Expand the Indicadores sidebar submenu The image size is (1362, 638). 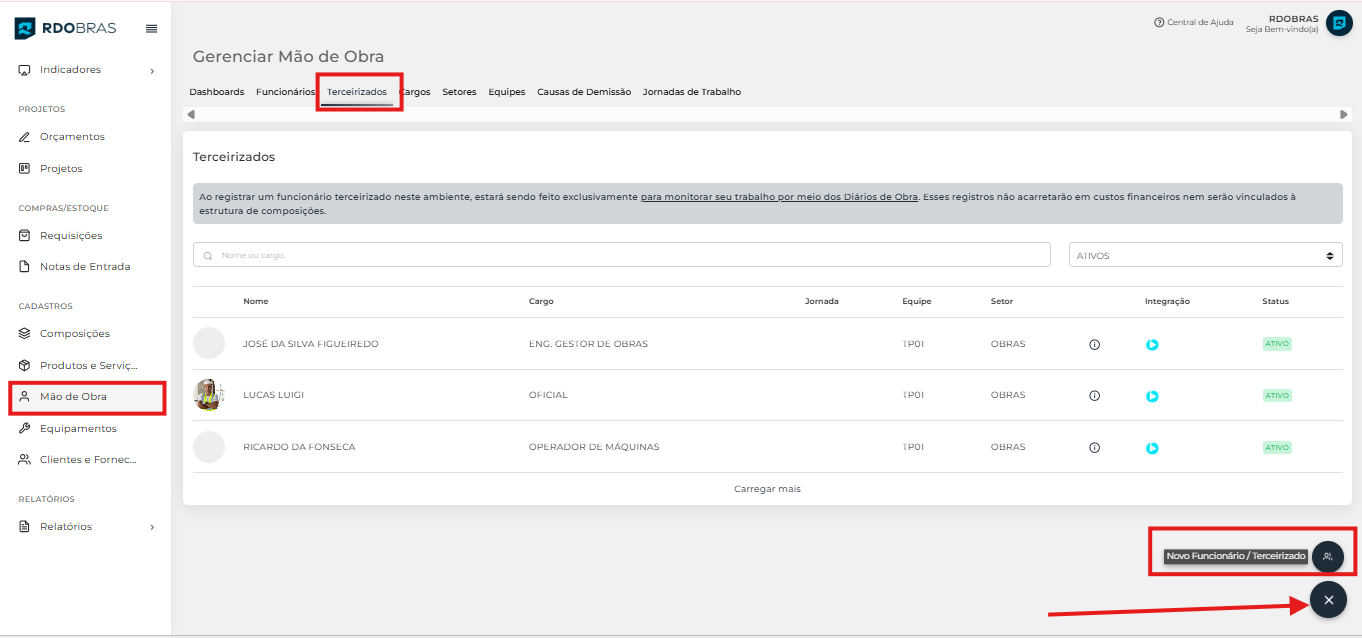coord(152,70)
